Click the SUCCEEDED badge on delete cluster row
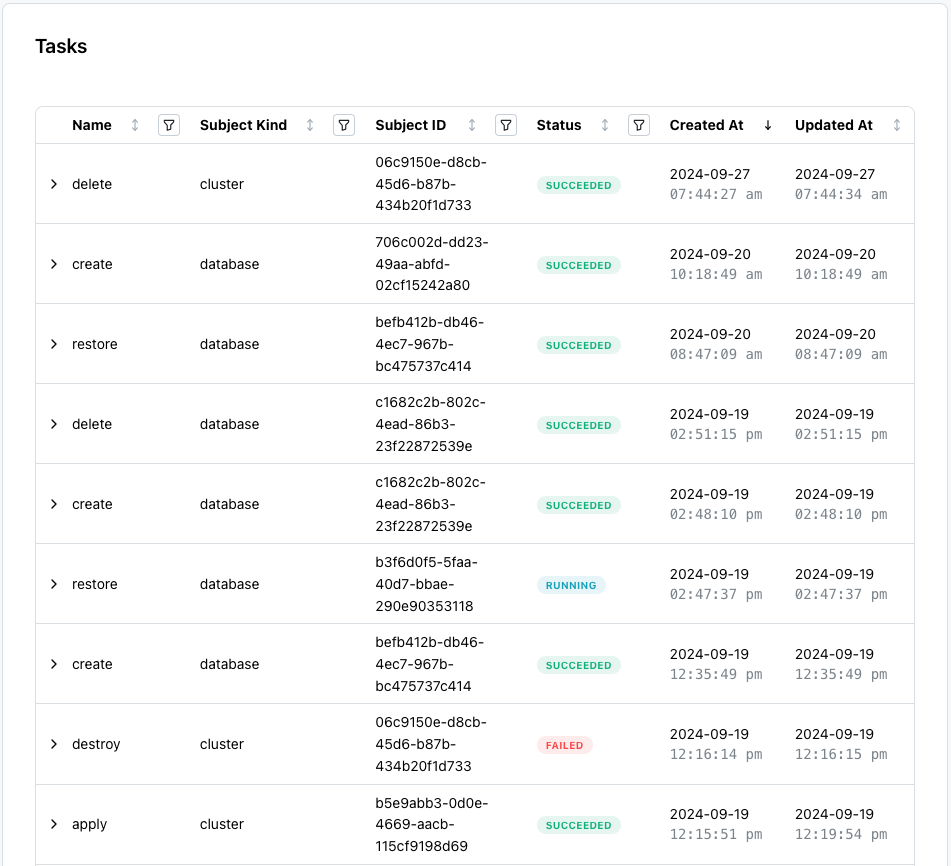This screenshot has height=866, width=951. 579,185
